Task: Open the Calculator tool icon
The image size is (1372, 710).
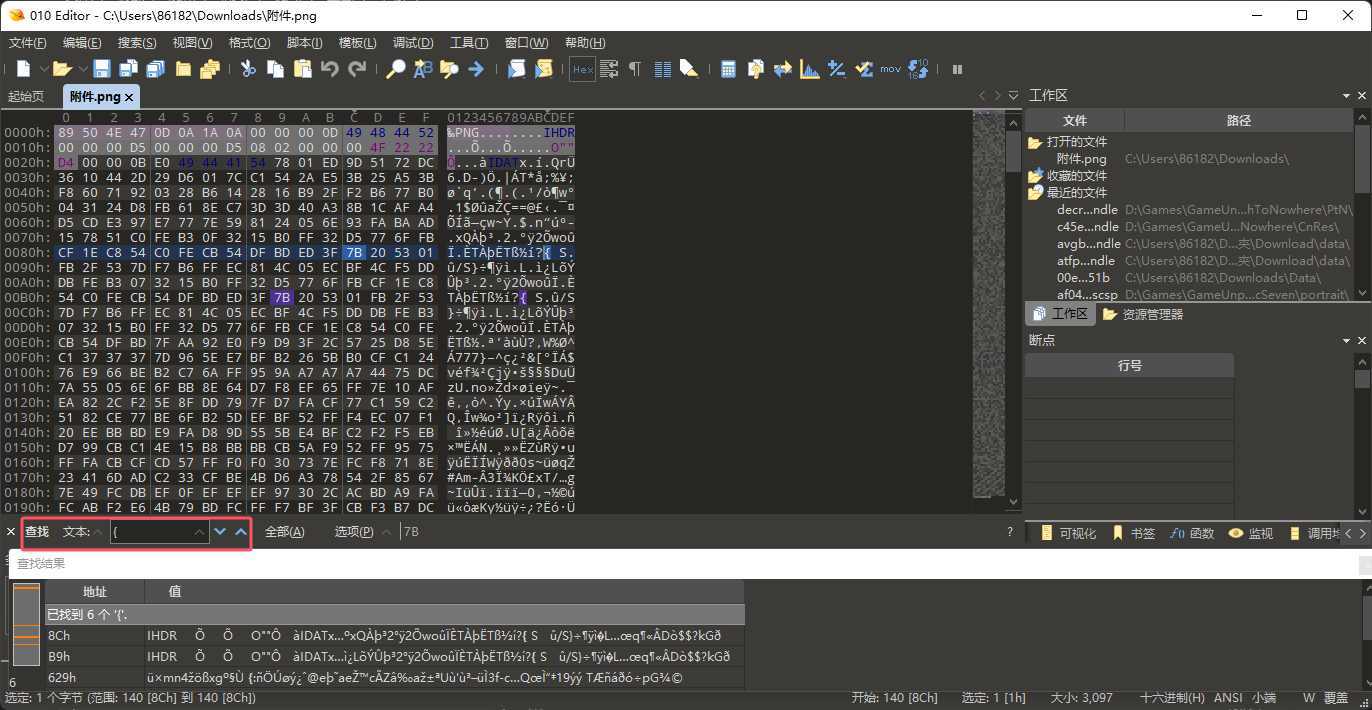Action: coord(728,69)
